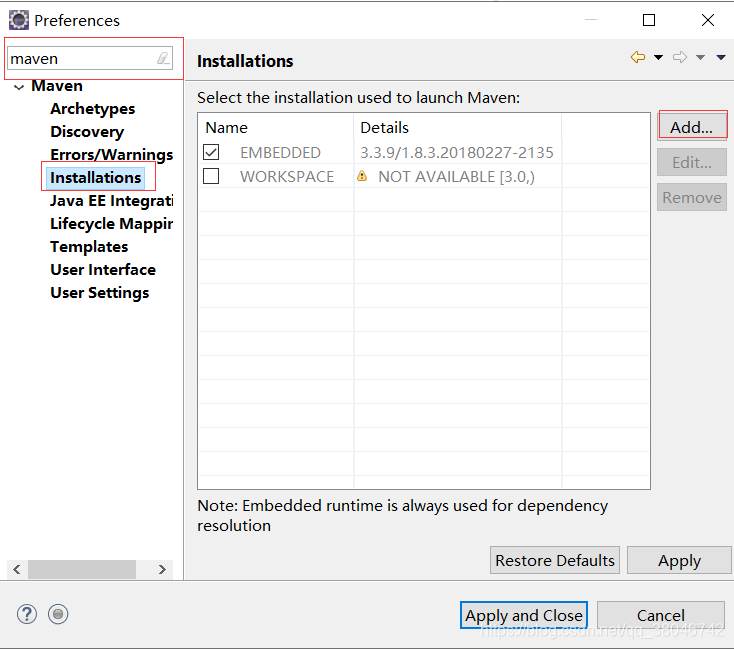
Task: Click the forward navigation arrow icon
Action: 680,57
